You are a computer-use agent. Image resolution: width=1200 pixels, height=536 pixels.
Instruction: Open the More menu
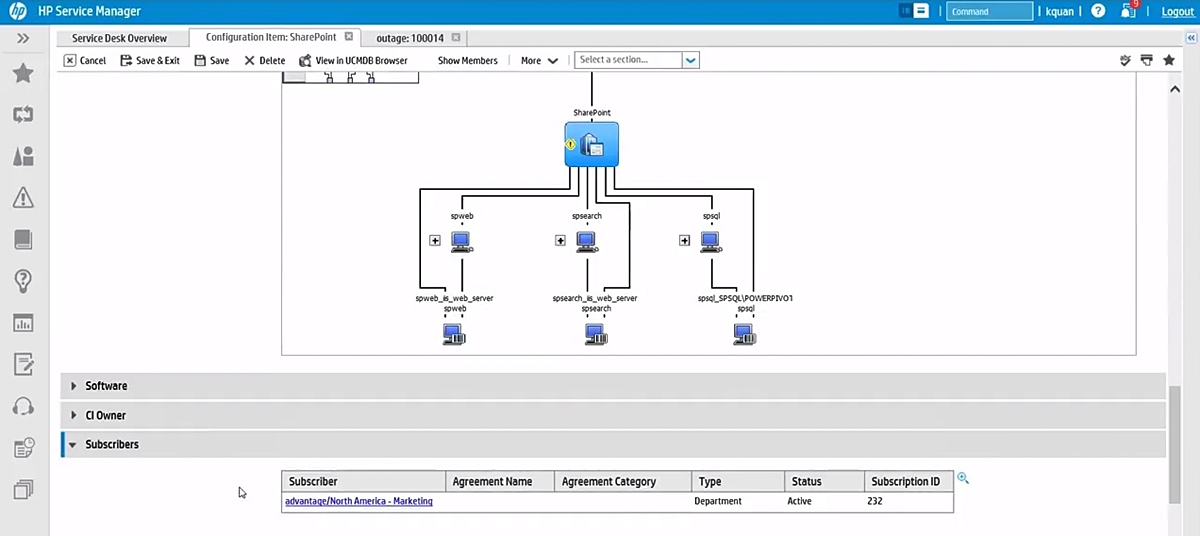click(539, 60)
